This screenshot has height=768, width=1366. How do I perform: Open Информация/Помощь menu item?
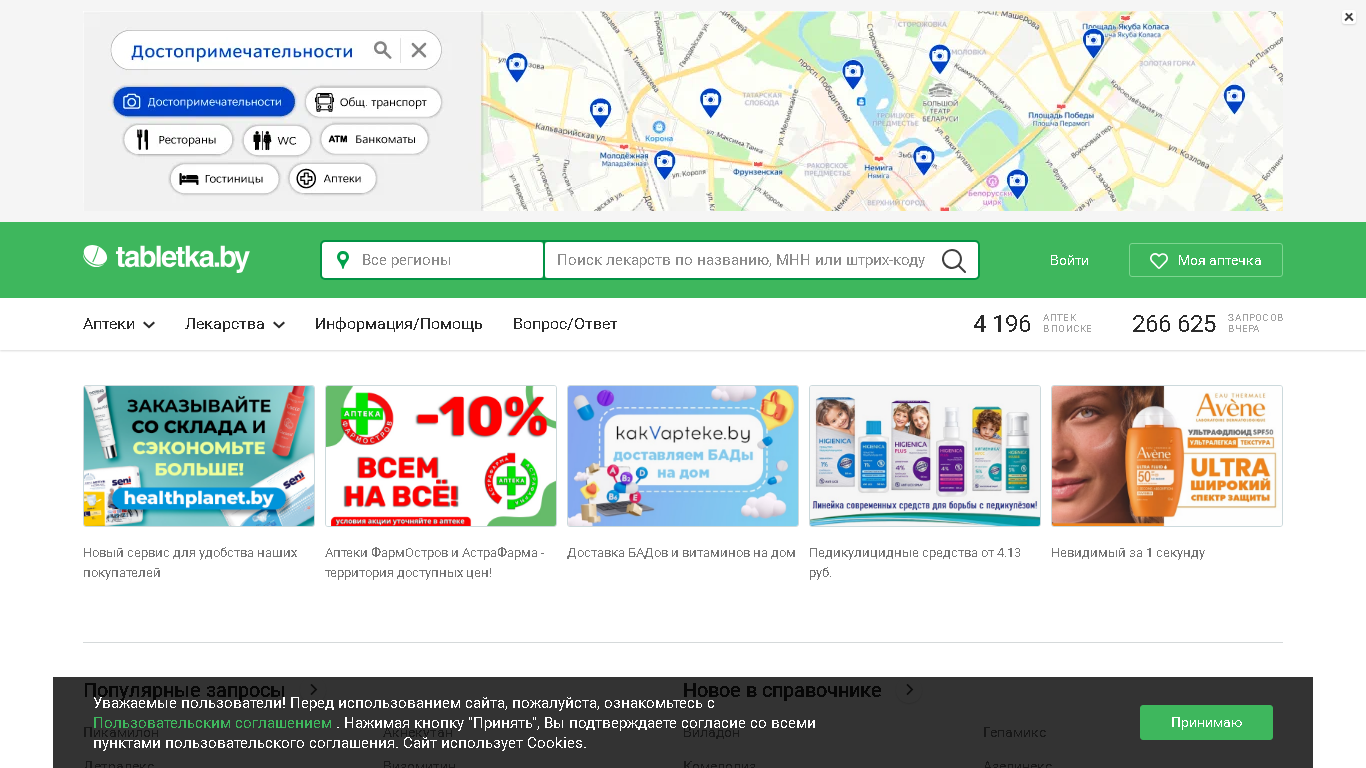[x=399, y=324]
